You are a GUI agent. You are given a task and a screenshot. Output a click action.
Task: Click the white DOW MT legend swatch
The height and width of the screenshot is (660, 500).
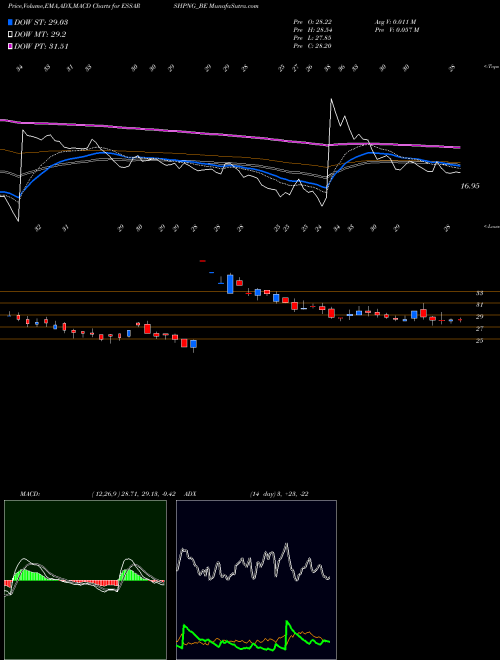[x=11, y=35]
